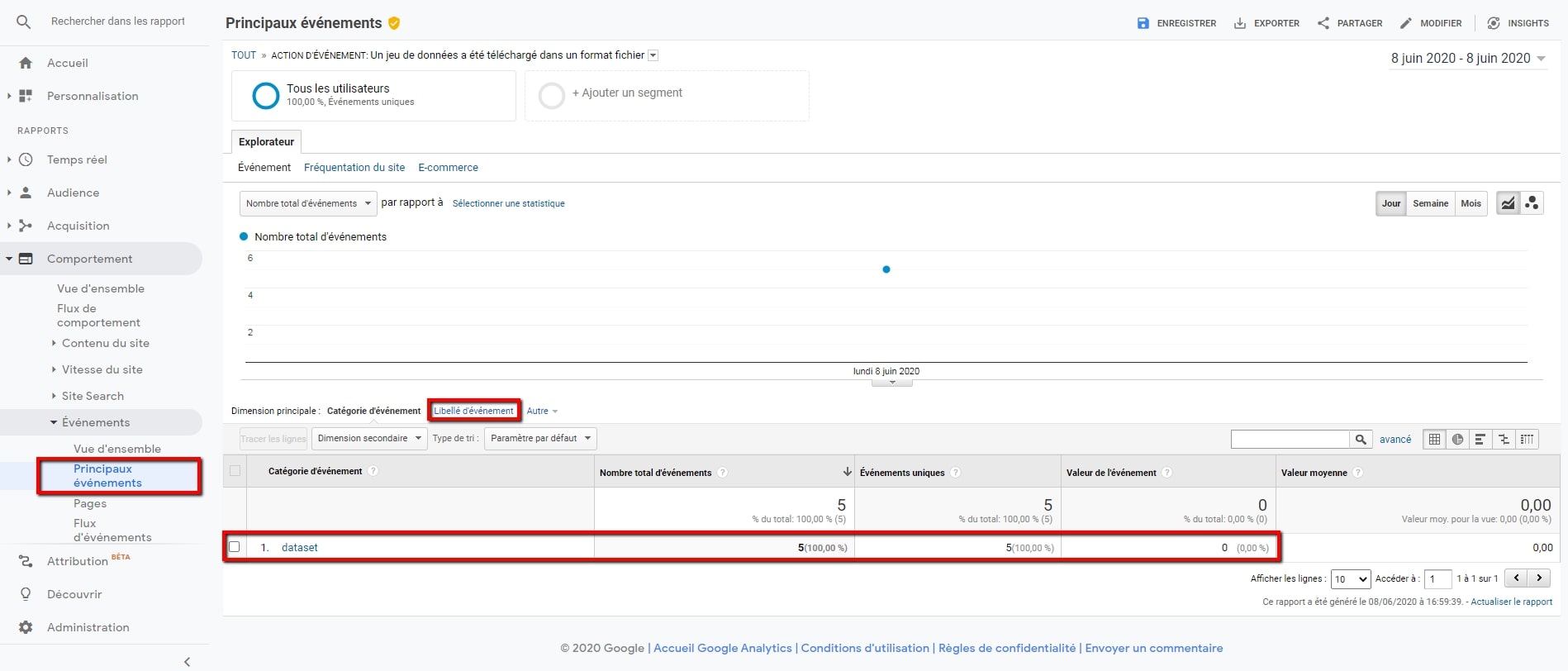Select Événement sub-tab
The image size is (1568, 671).
pyautogui.click(x=264, y=168)
